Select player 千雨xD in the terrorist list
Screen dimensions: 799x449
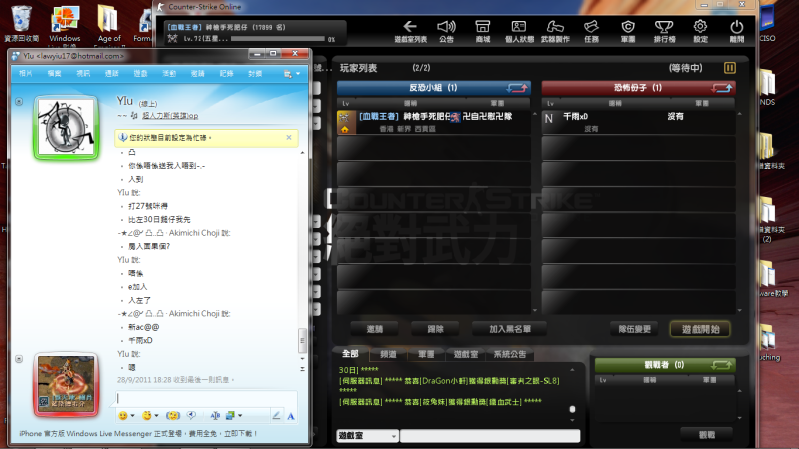[638, 122]
